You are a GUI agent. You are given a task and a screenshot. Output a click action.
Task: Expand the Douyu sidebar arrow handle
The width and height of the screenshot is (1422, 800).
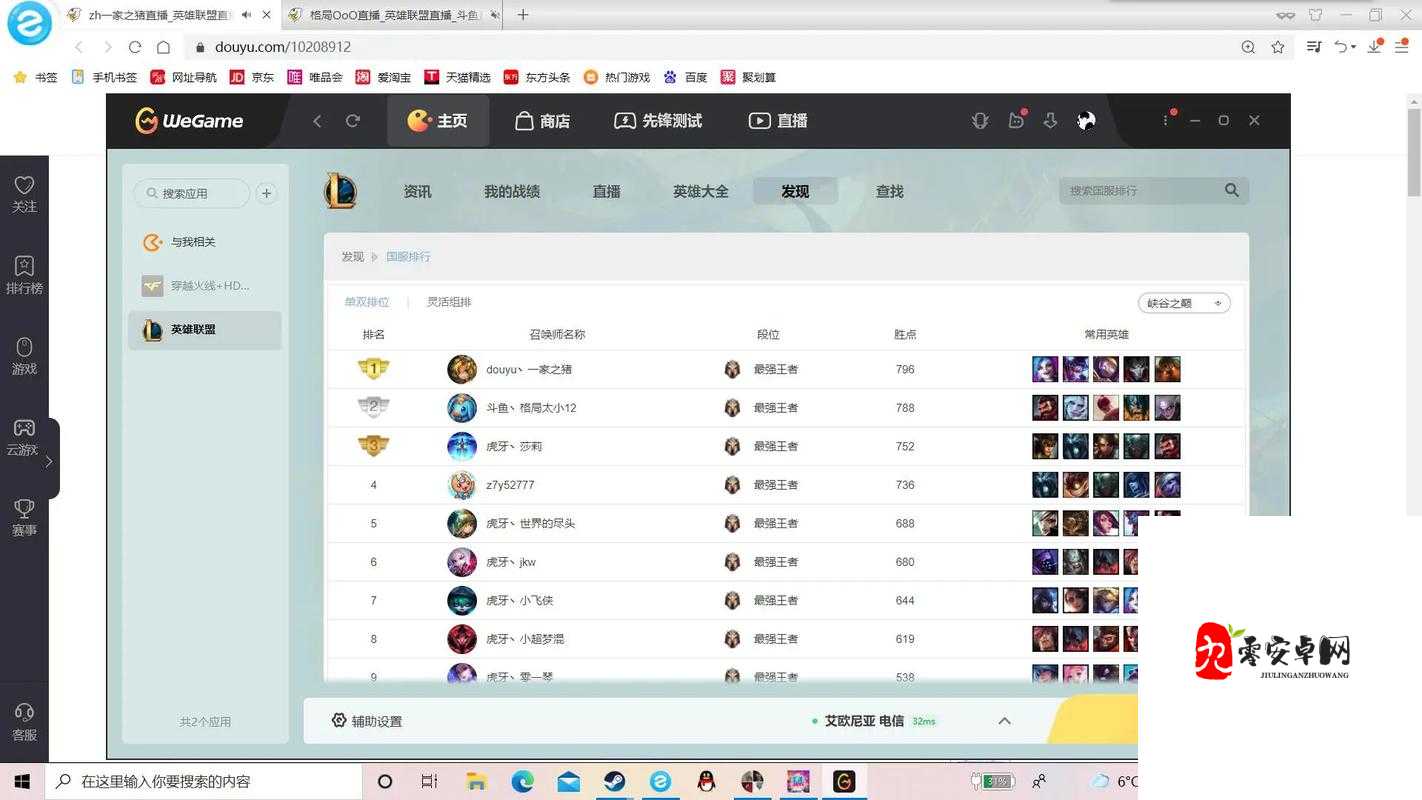pos(49,461)
